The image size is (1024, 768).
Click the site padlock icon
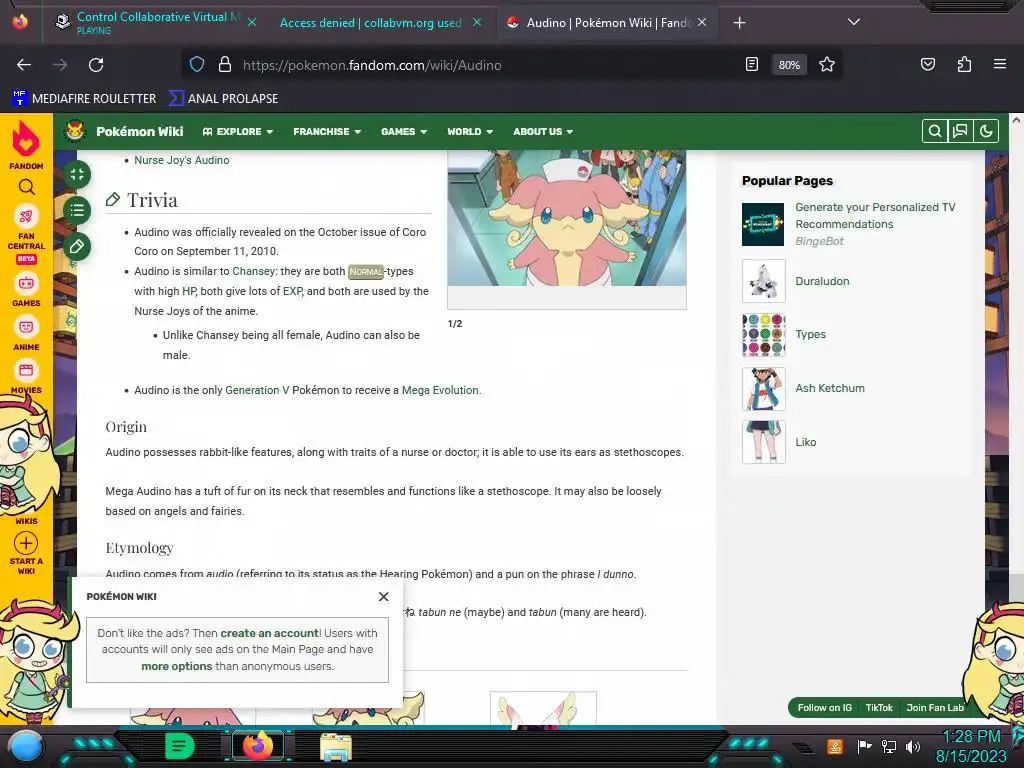tap(225, 65)
